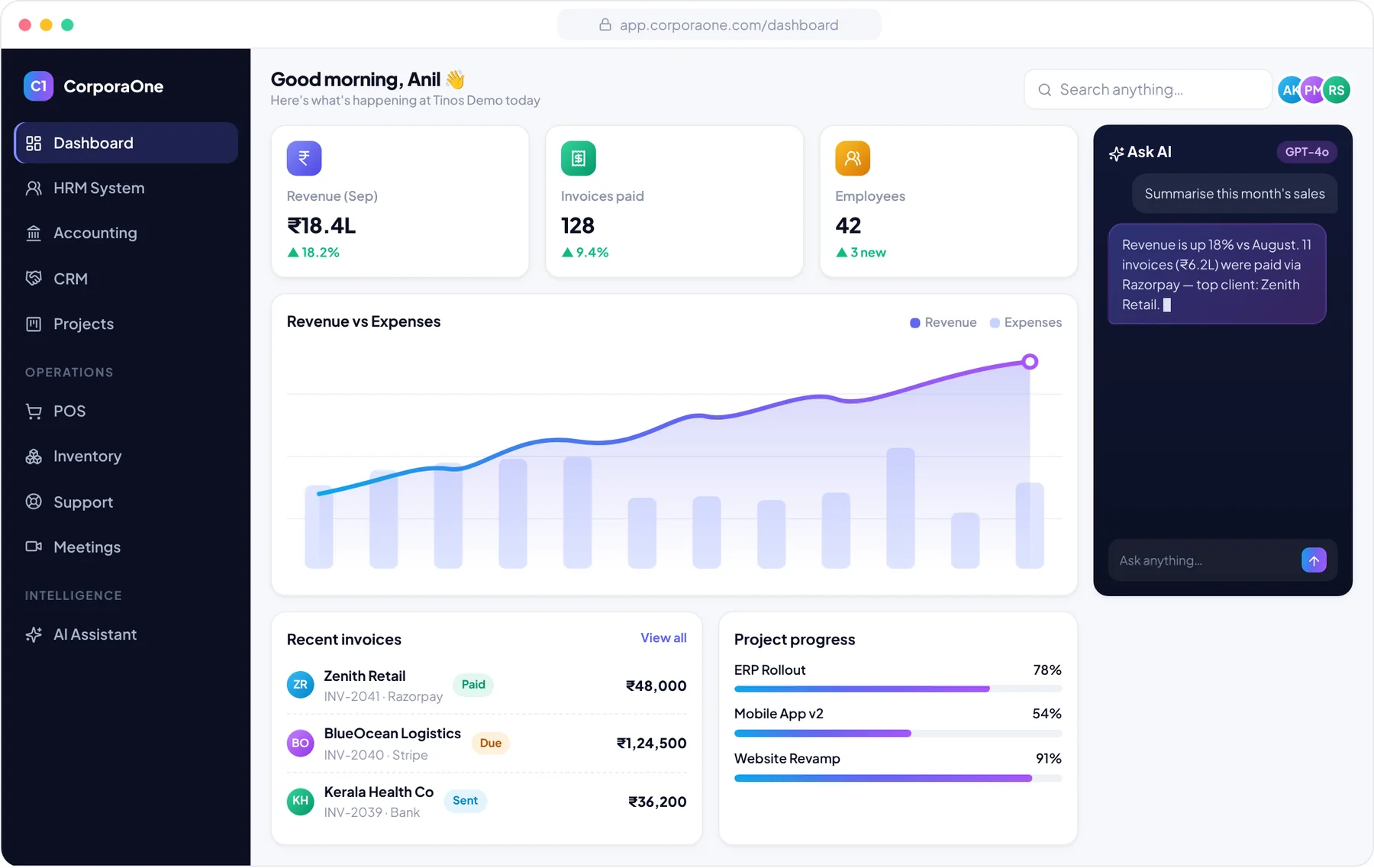Image resolution: width=1374 pixels, height=868 pixels.
Task: Click the AK user avatar
Action: (1289, 90)
